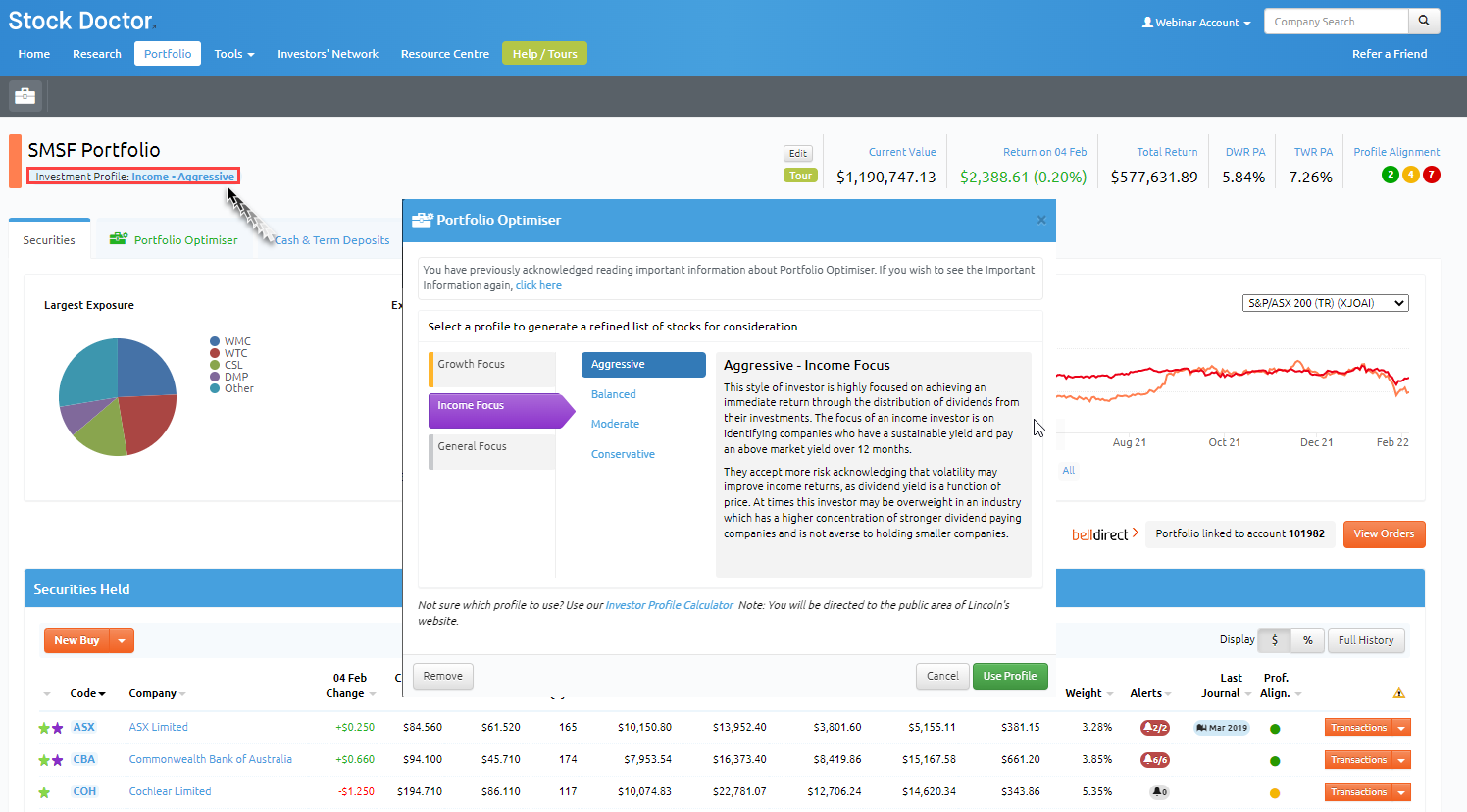The image size is (1467, 812).
Task: Click the CSL legend color dot
Action: [x=215, y=365]
